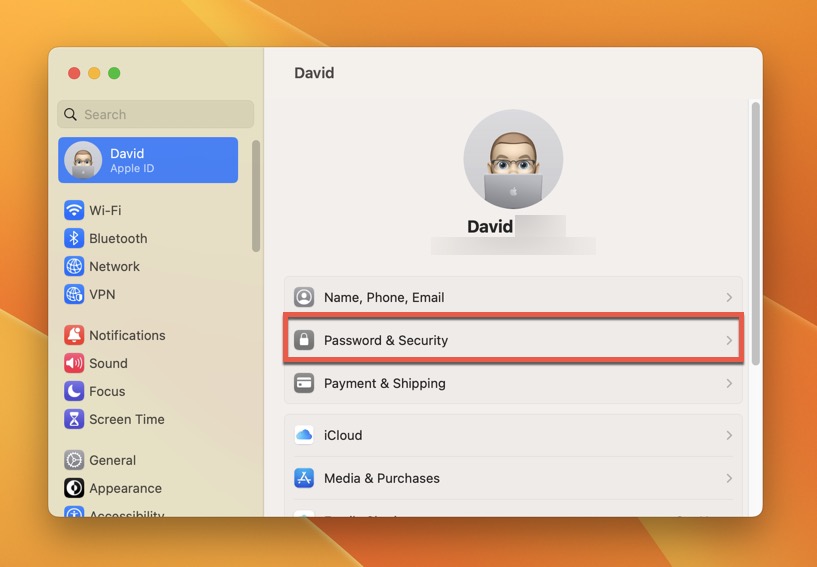Open the Media & Purchases label
Screen dimensions: 817x567
click(x=382, y=478)
